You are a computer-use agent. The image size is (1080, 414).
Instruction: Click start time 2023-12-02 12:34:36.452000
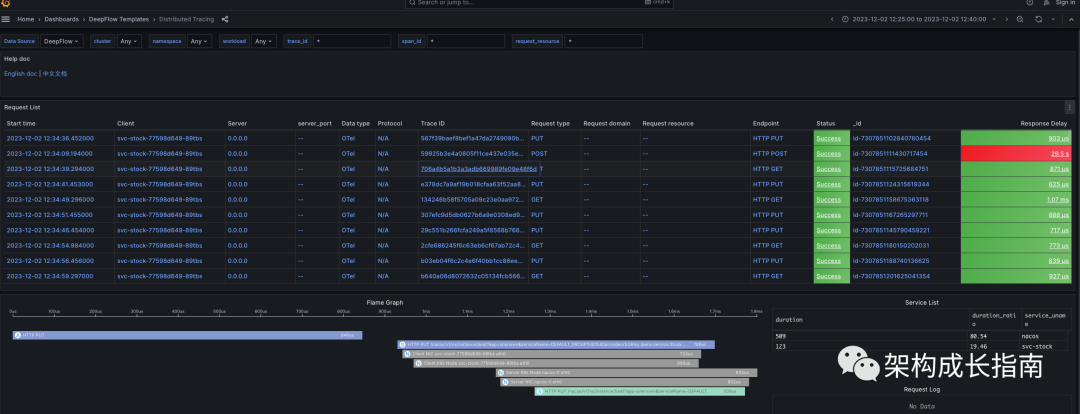click(50, 138)
